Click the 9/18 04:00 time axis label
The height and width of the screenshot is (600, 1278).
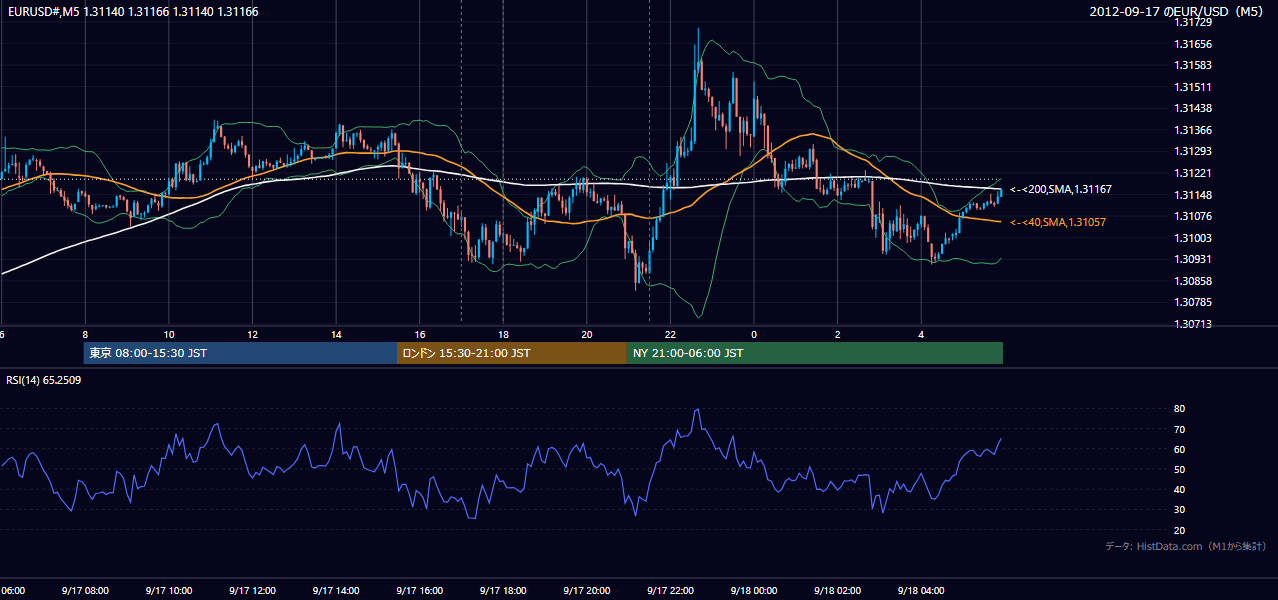(921, 590)
